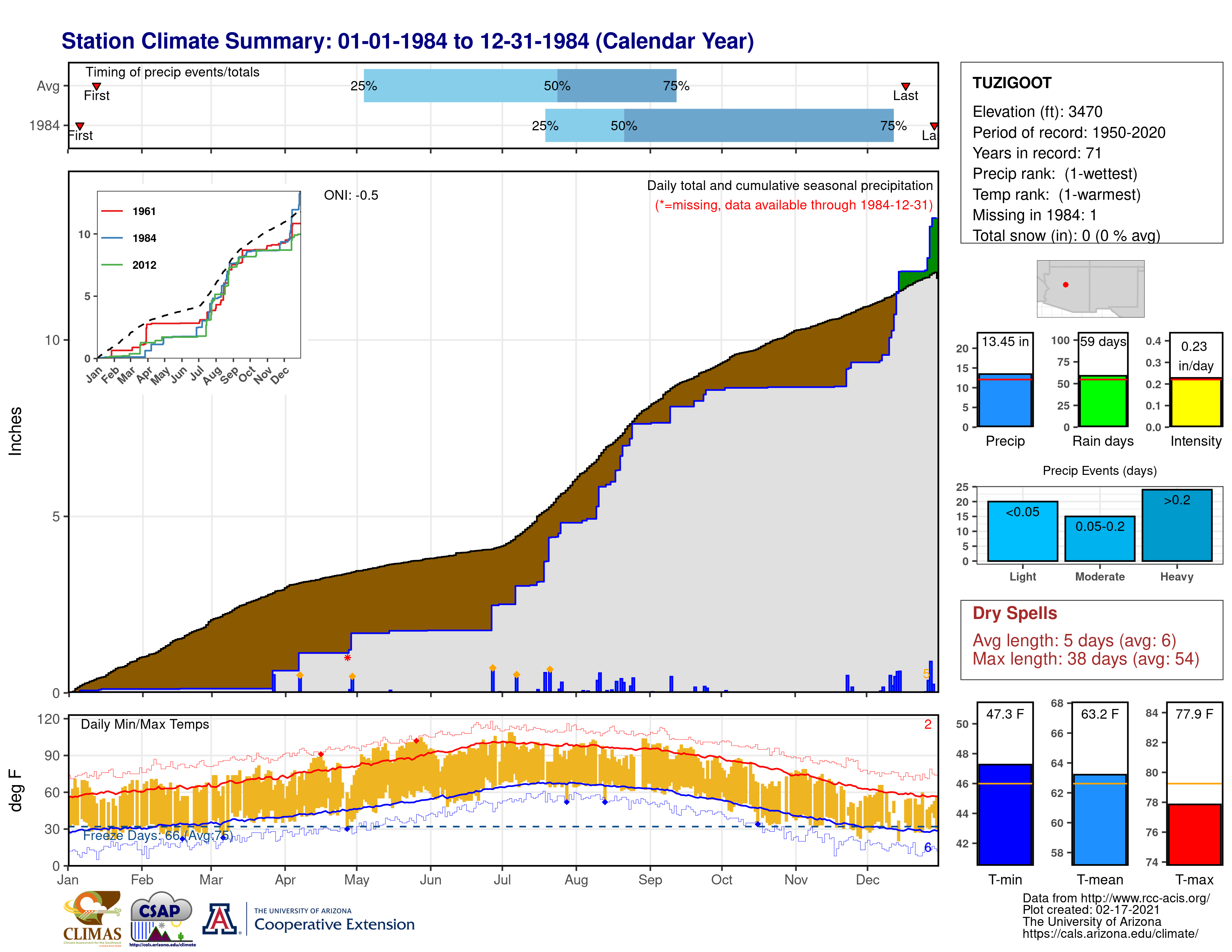Click the CLIMAS logo

[x=93, y=918]
